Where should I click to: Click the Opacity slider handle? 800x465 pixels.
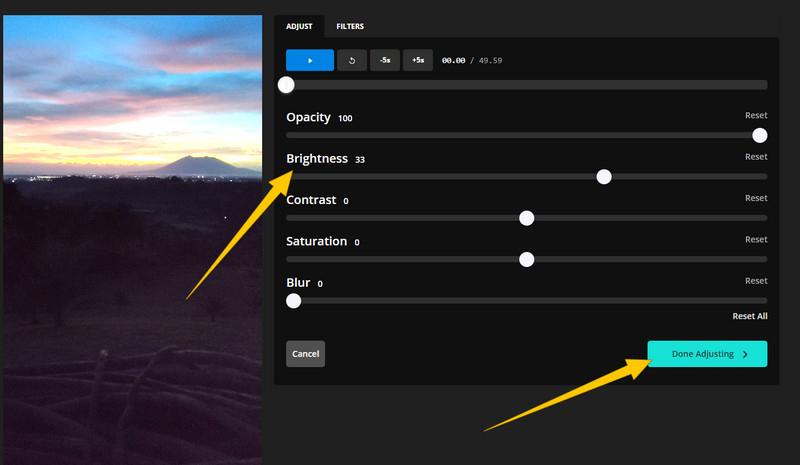[759, 135]
